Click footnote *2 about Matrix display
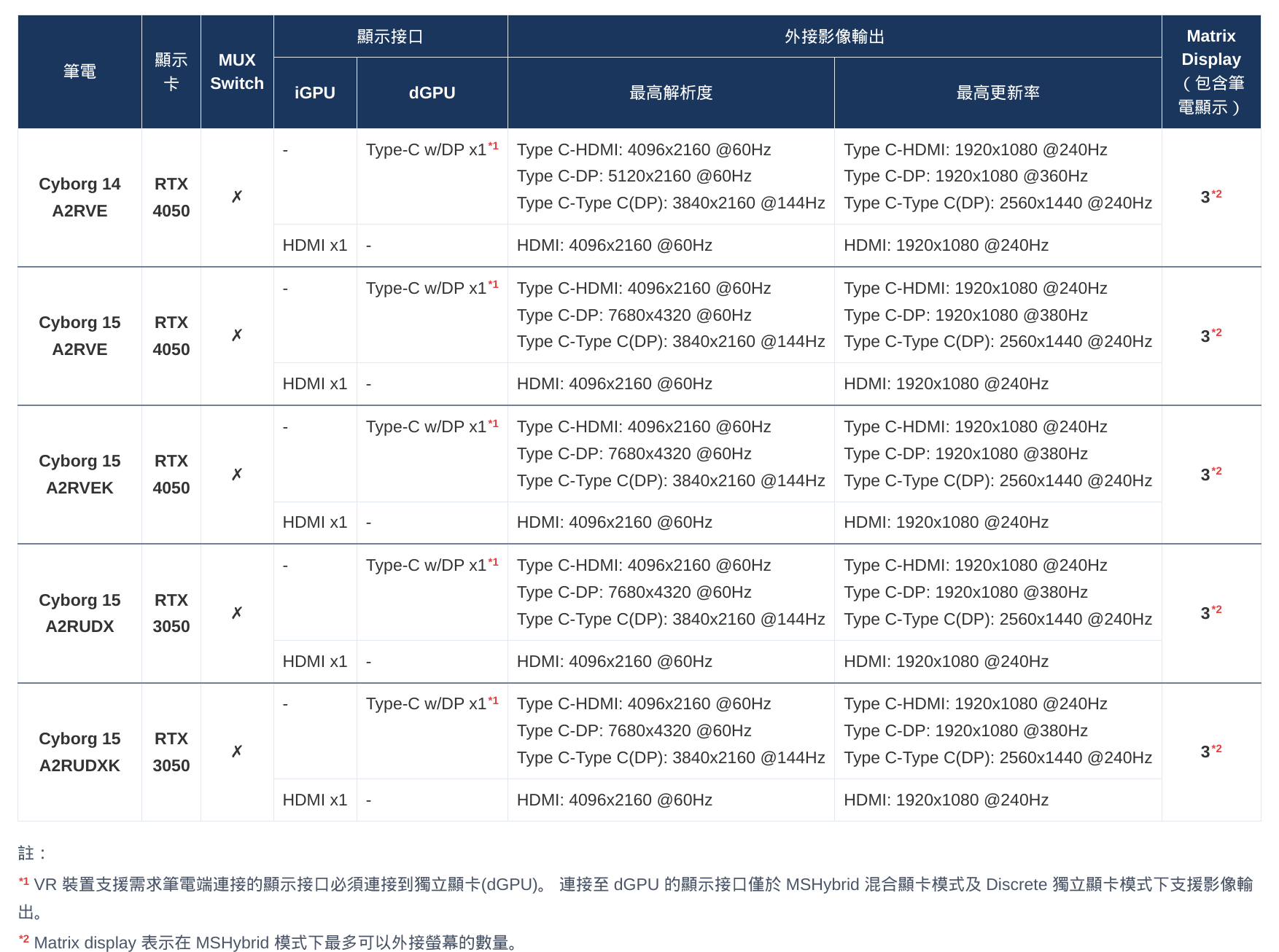 [270, 943]
